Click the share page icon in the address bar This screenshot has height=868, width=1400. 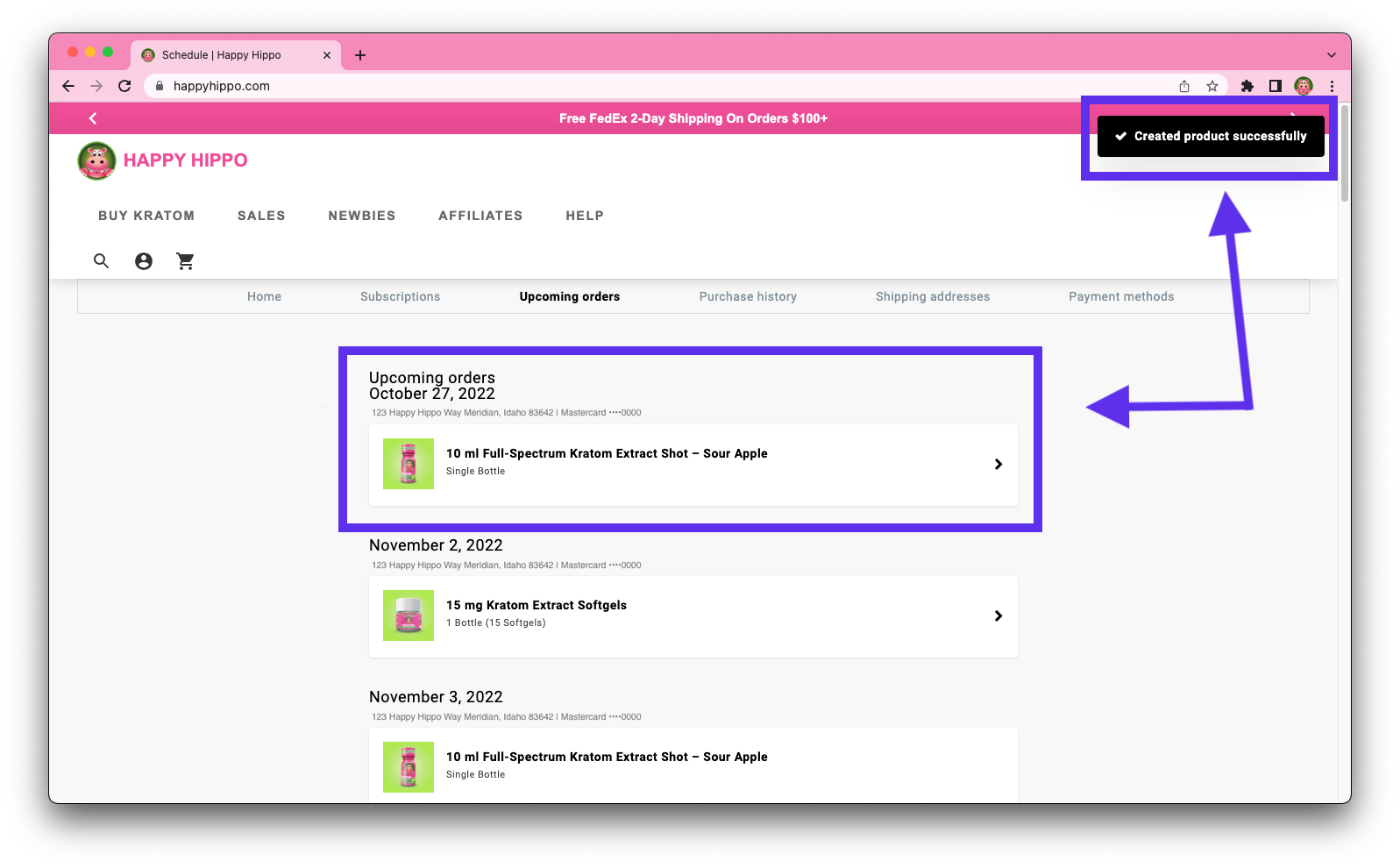(x=1184, y=86)
